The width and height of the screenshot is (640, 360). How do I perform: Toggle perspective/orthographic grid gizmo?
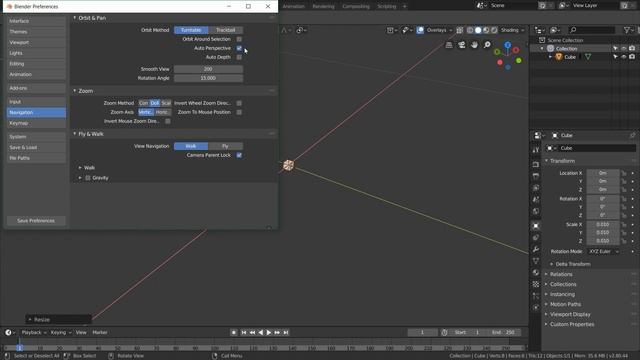pos(449,45)
